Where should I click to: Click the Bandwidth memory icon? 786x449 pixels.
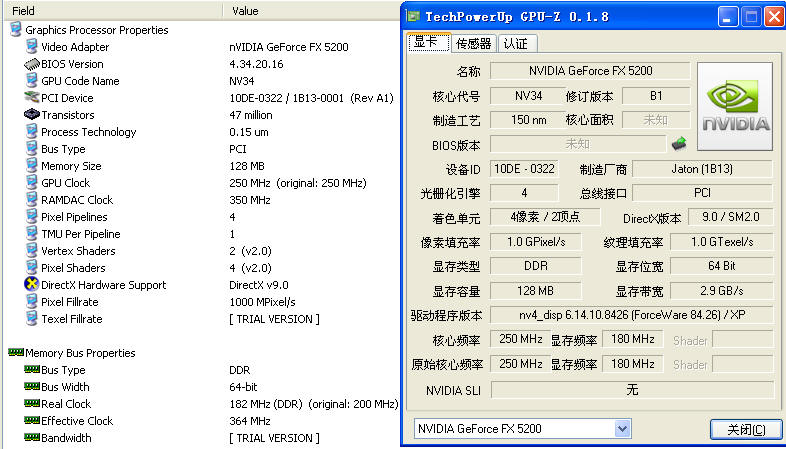pyautogui.click(x=32, y=438)
